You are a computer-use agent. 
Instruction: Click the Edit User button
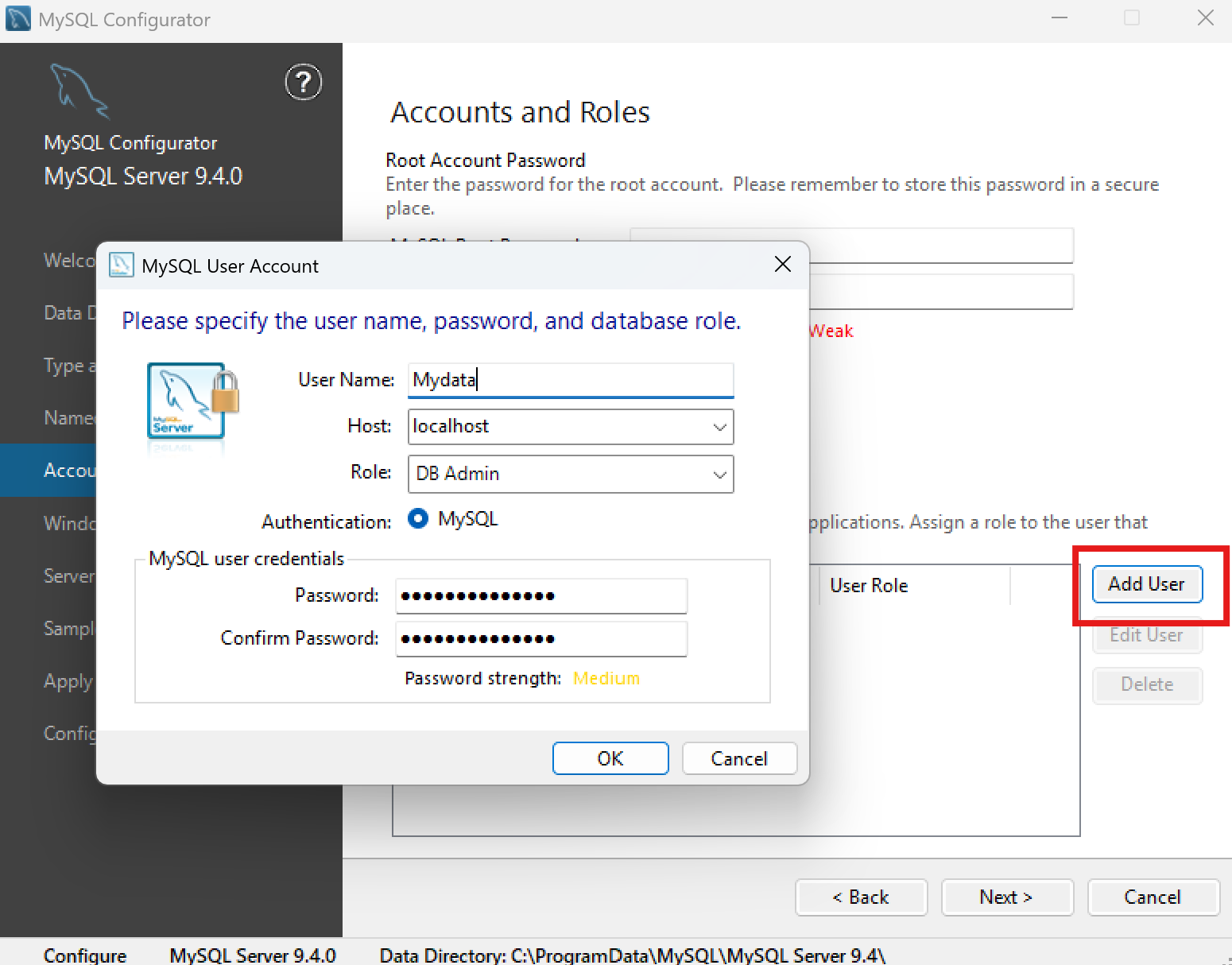[x=1147, y=635]
